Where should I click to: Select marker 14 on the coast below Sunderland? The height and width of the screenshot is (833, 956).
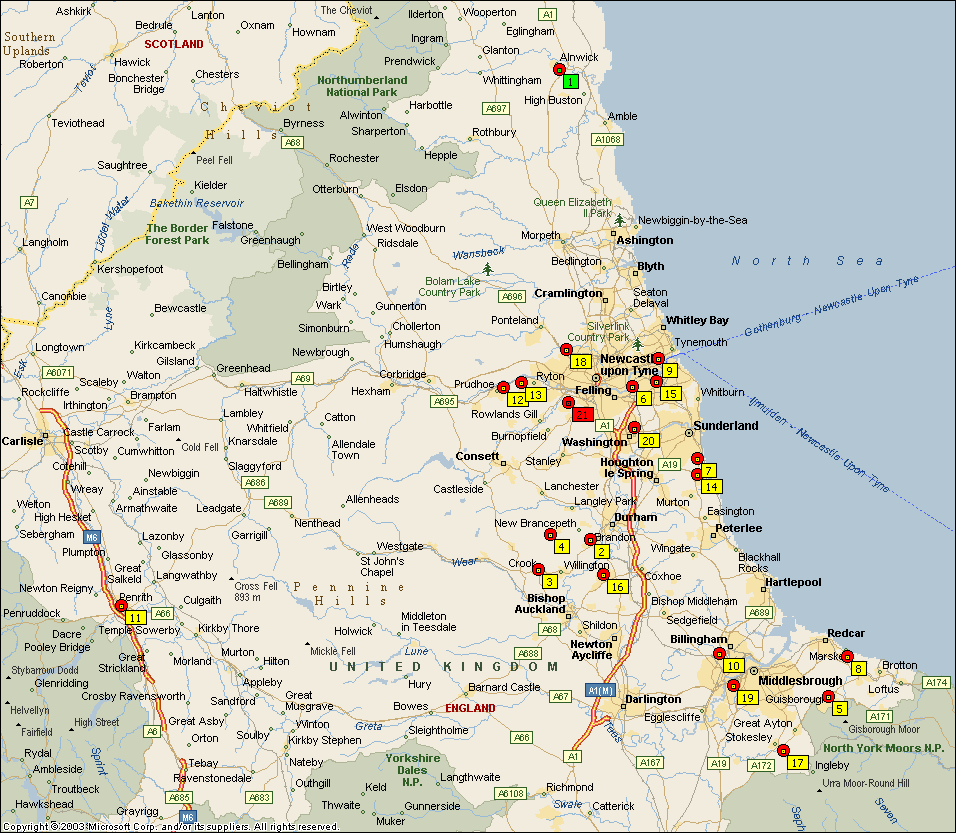(x=711, y=486)
